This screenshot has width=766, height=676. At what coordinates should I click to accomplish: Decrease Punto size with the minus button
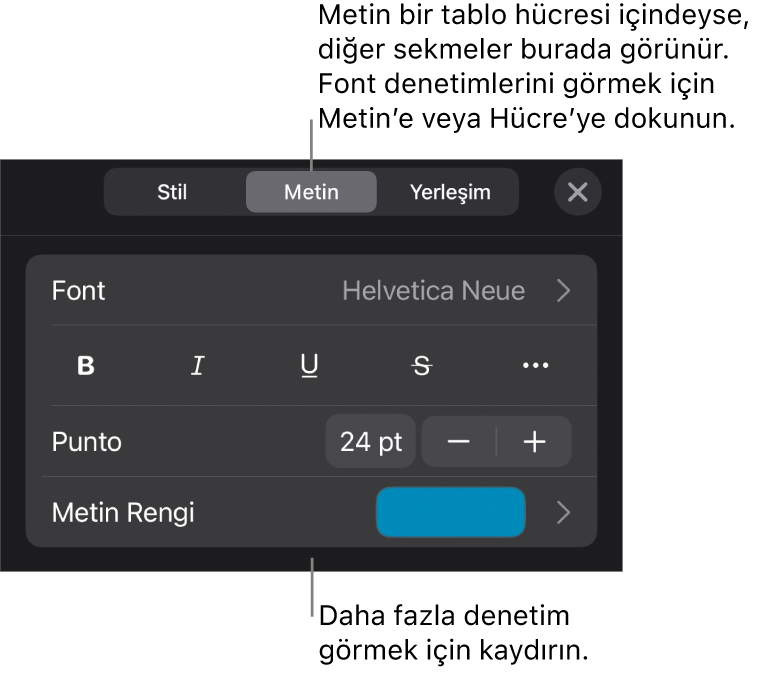tap(459, 442)
